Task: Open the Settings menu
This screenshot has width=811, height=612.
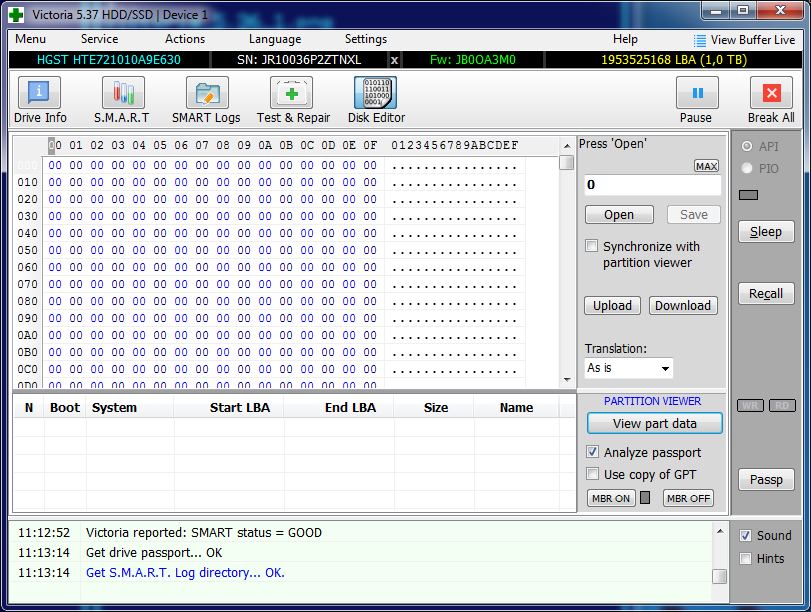Action: coord(366,39)
